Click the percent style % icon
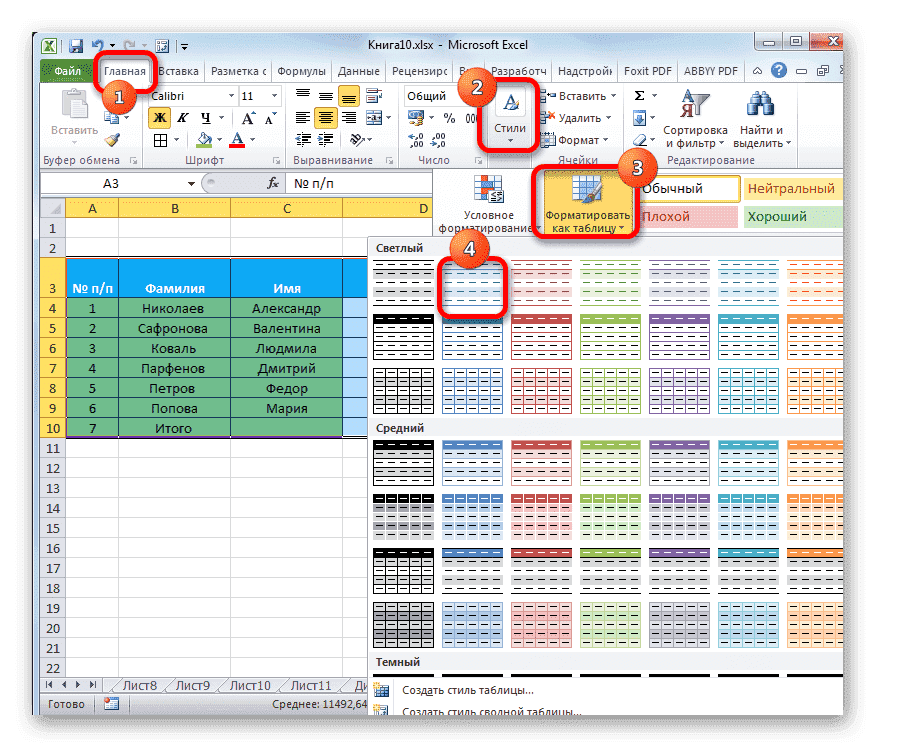The image size is (897, 747). (x=447, y=117)
